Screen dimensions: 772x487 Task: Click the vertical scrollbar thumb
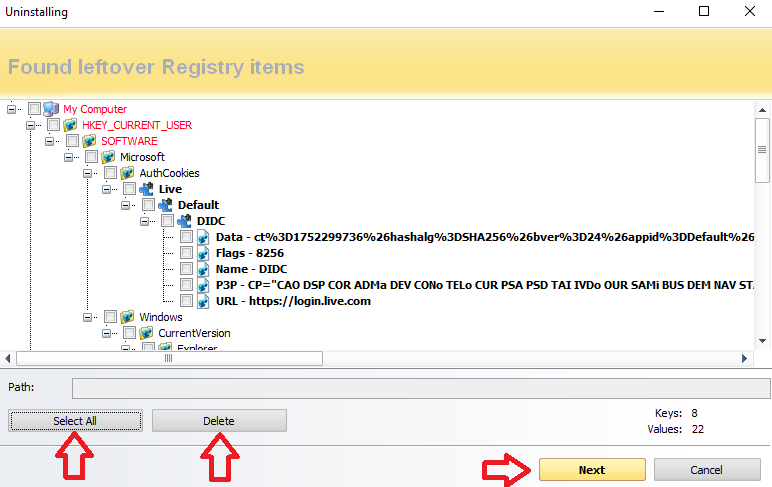coord(762,150)
